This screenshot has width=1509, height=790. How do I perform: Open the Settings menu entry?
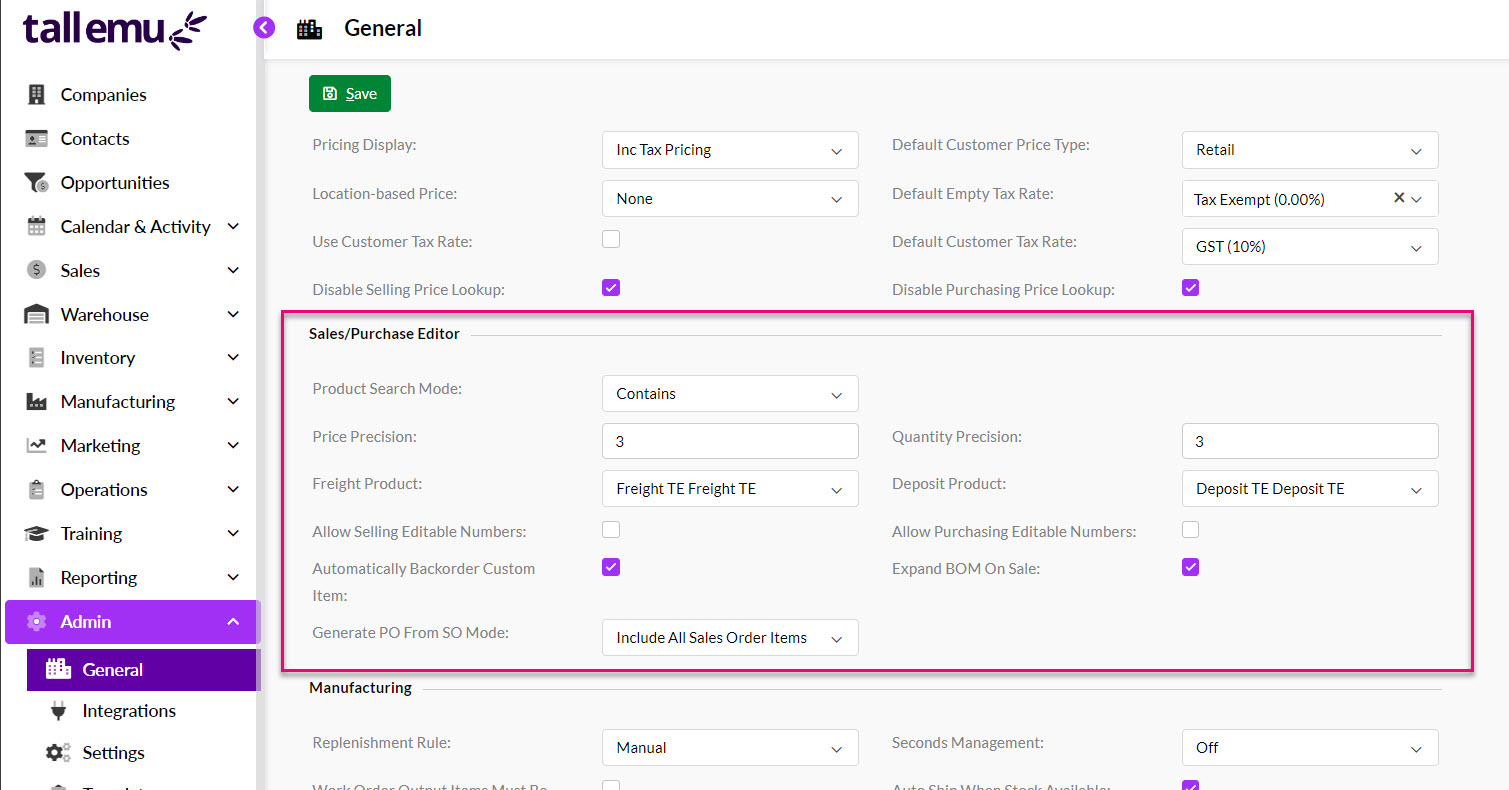pos(113,752)
